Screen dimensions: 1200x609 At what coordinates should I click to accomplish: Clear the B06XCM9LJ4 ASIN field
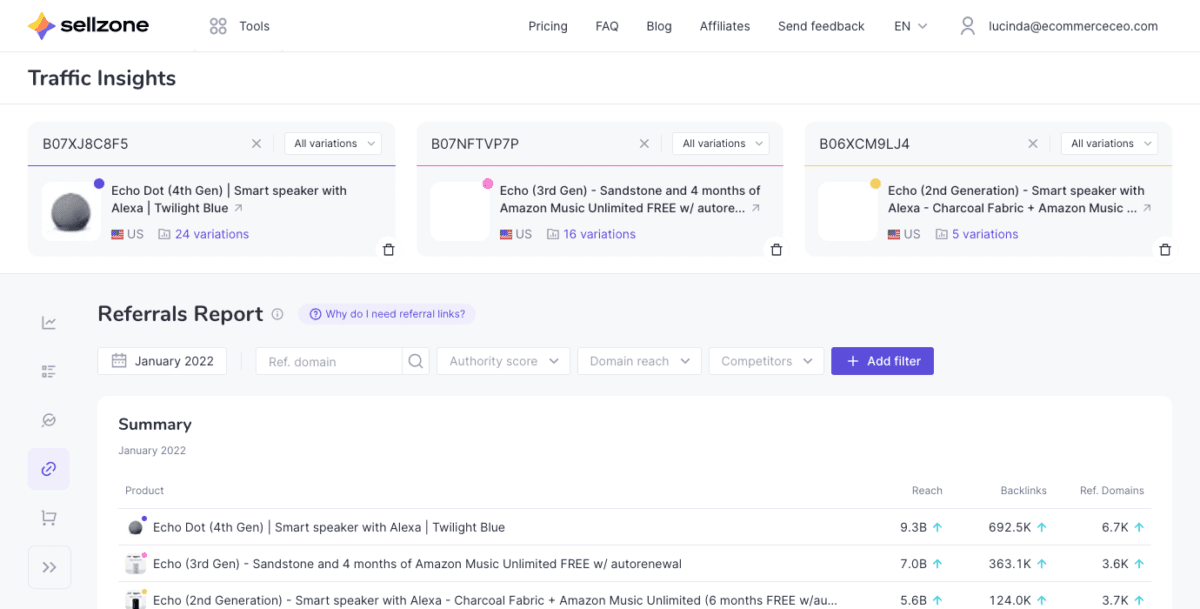coord(1033,144)
